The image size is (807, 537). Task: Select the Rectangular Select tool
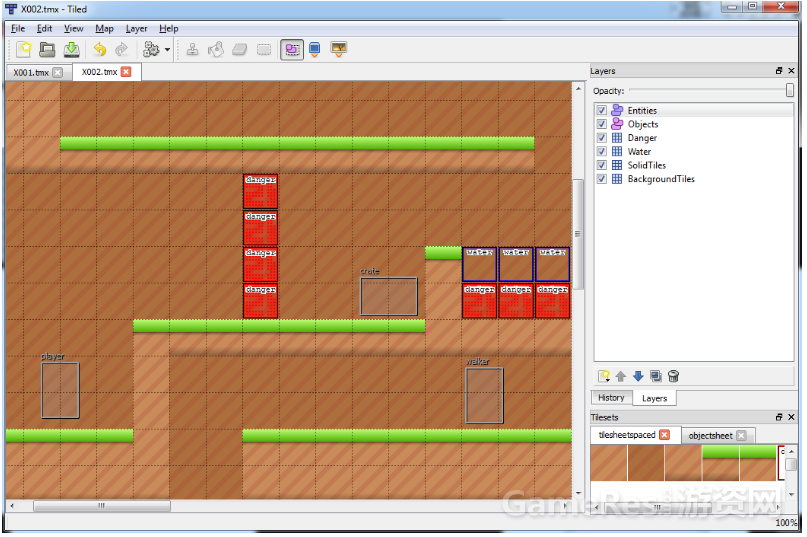pos(264,50)
